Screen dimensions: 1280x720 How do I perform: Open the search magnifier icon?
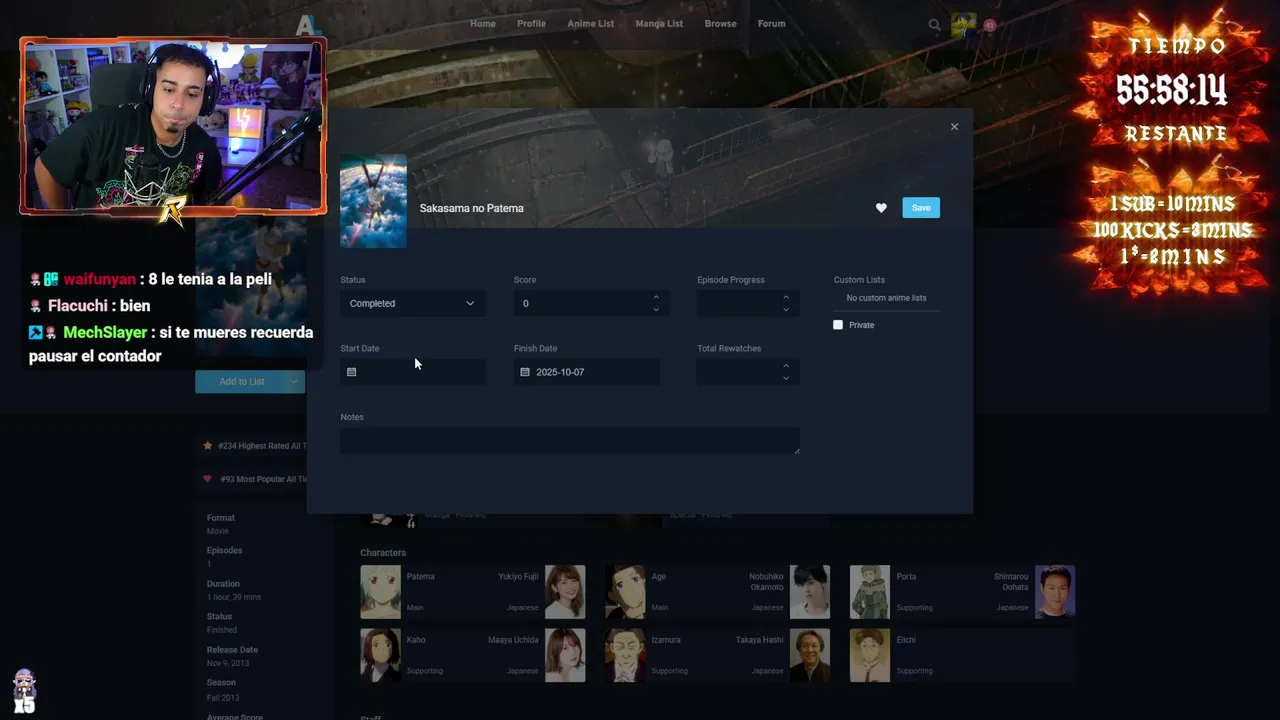point(934,25)
